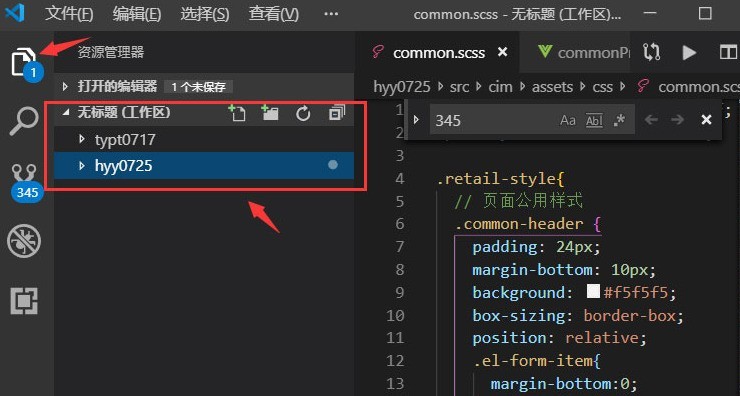Open the 文件(F) menu
The image size is (740, 396).
pos(69,14)
